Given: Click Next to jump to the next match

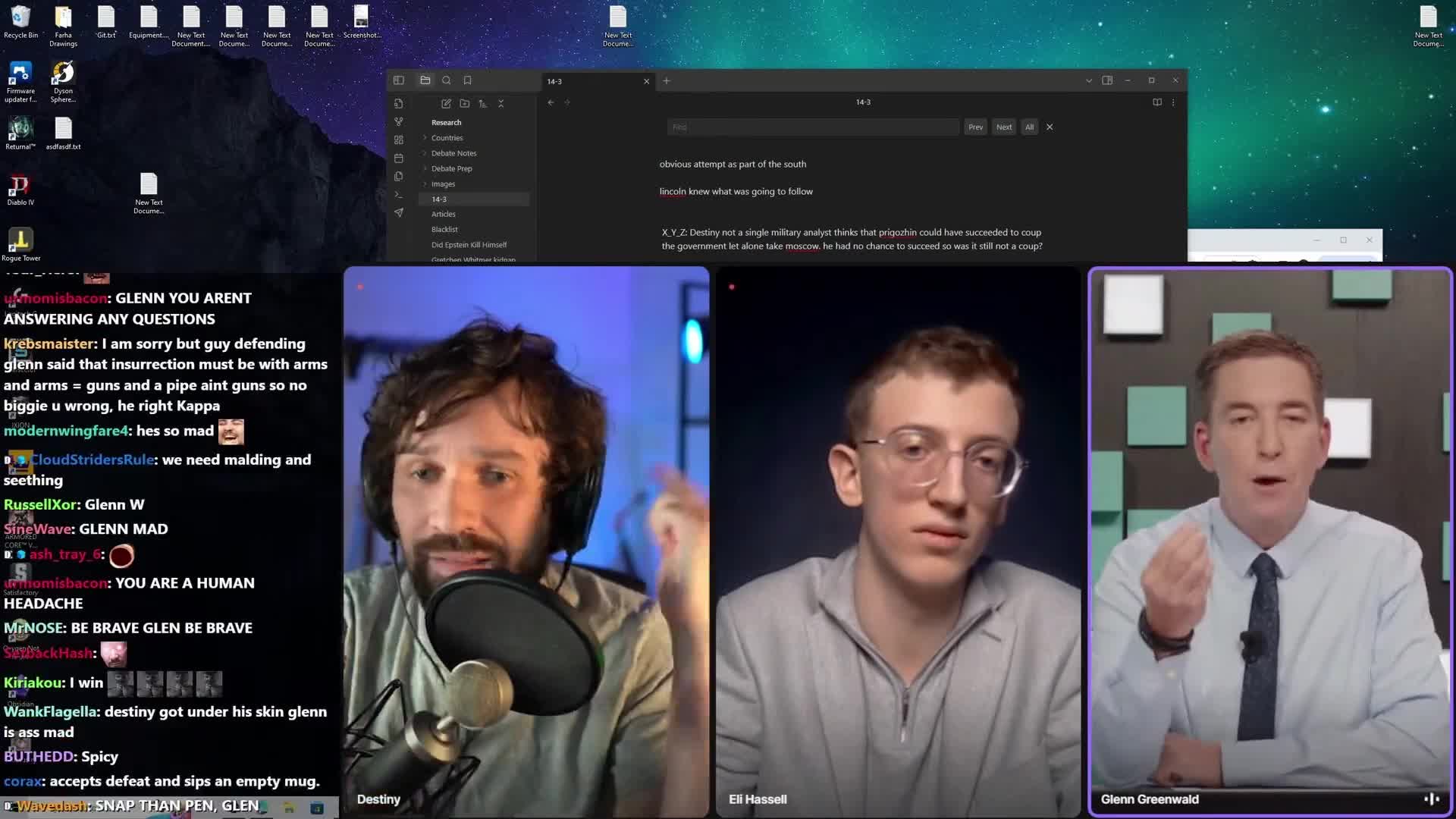Looking at the screenshot, I should (x=1004, y=127).
